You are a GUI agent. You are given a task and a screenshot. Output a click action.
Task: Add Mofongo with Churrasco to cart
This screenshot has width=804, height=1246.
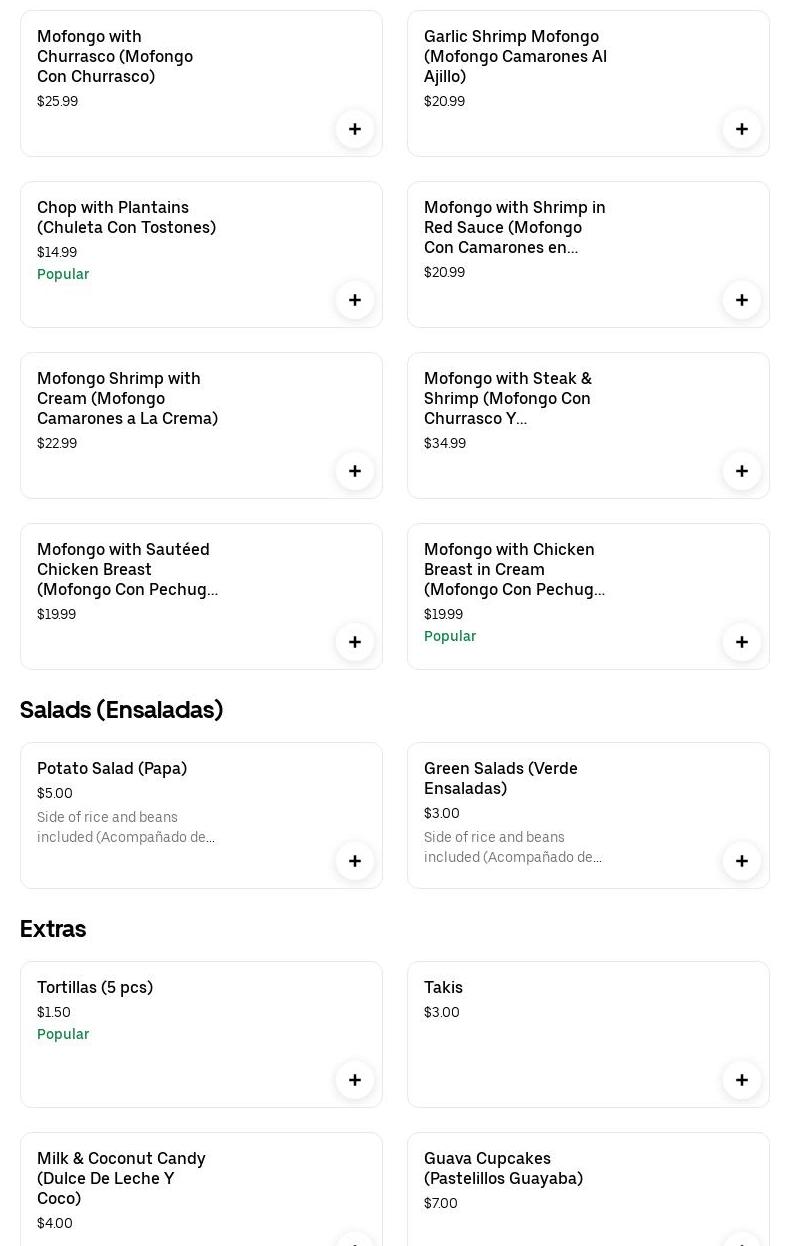355,129
